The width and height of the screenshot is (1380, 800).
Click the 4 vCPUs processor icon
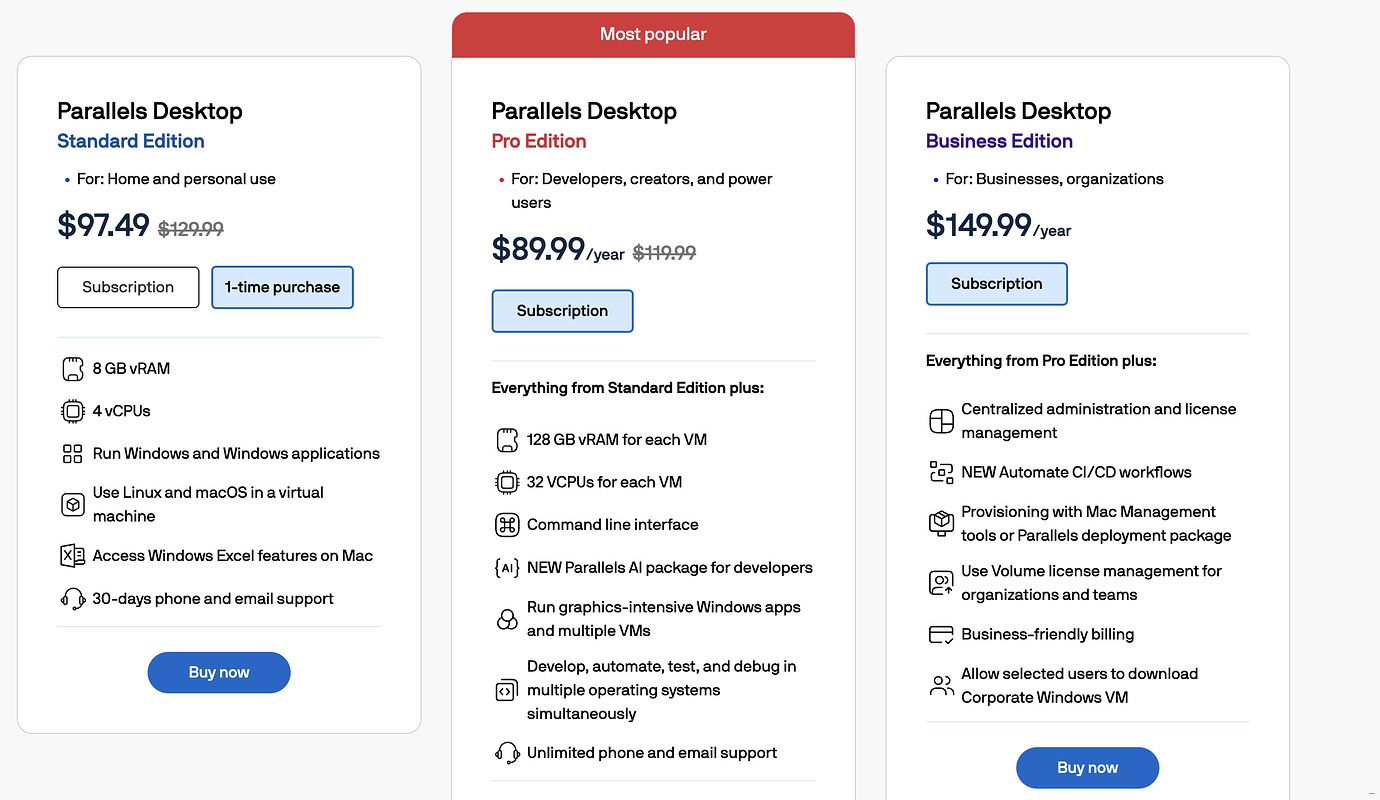[73, 411]
